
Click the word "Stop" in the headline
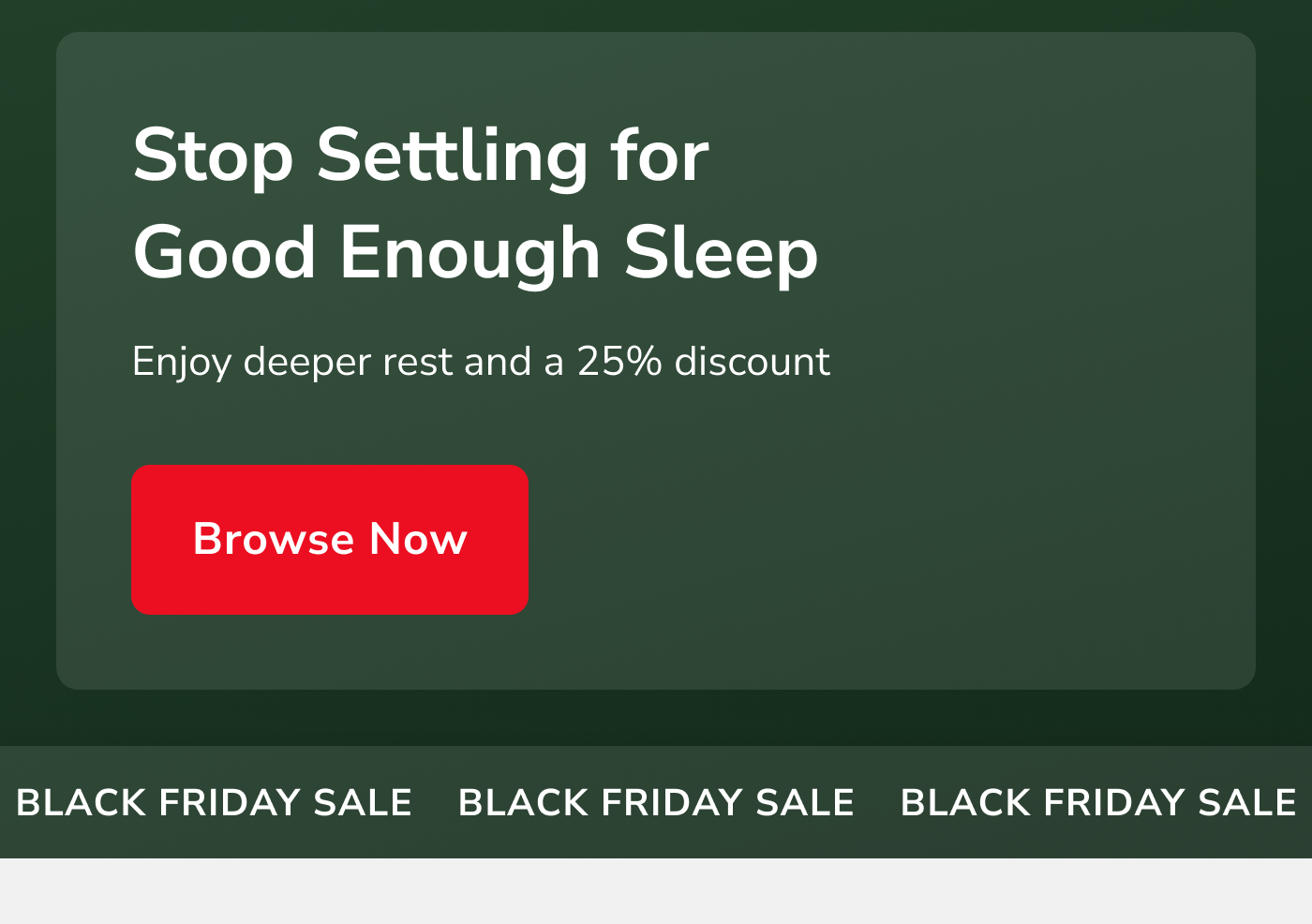(214, 156)
